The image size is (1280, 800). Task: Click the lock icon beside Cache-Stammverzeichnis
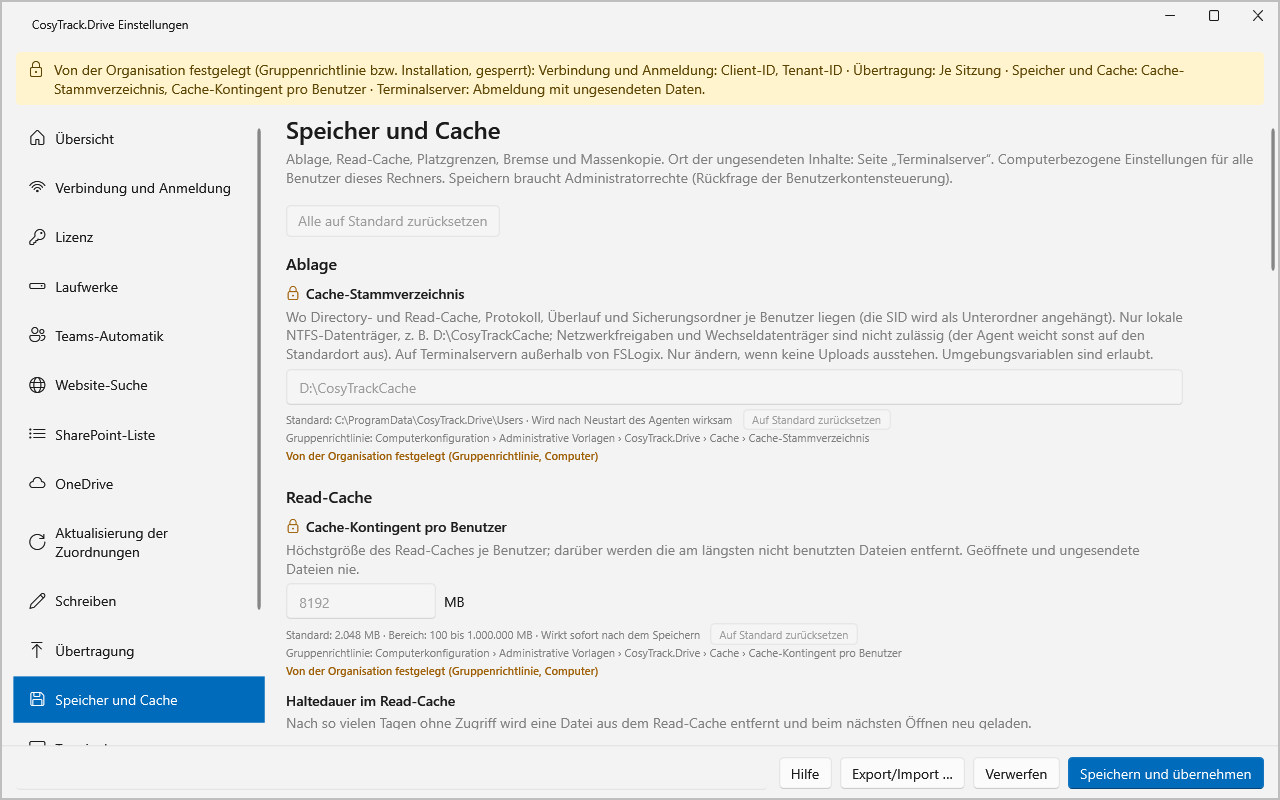pyautogui.click(x=293, y=294)
